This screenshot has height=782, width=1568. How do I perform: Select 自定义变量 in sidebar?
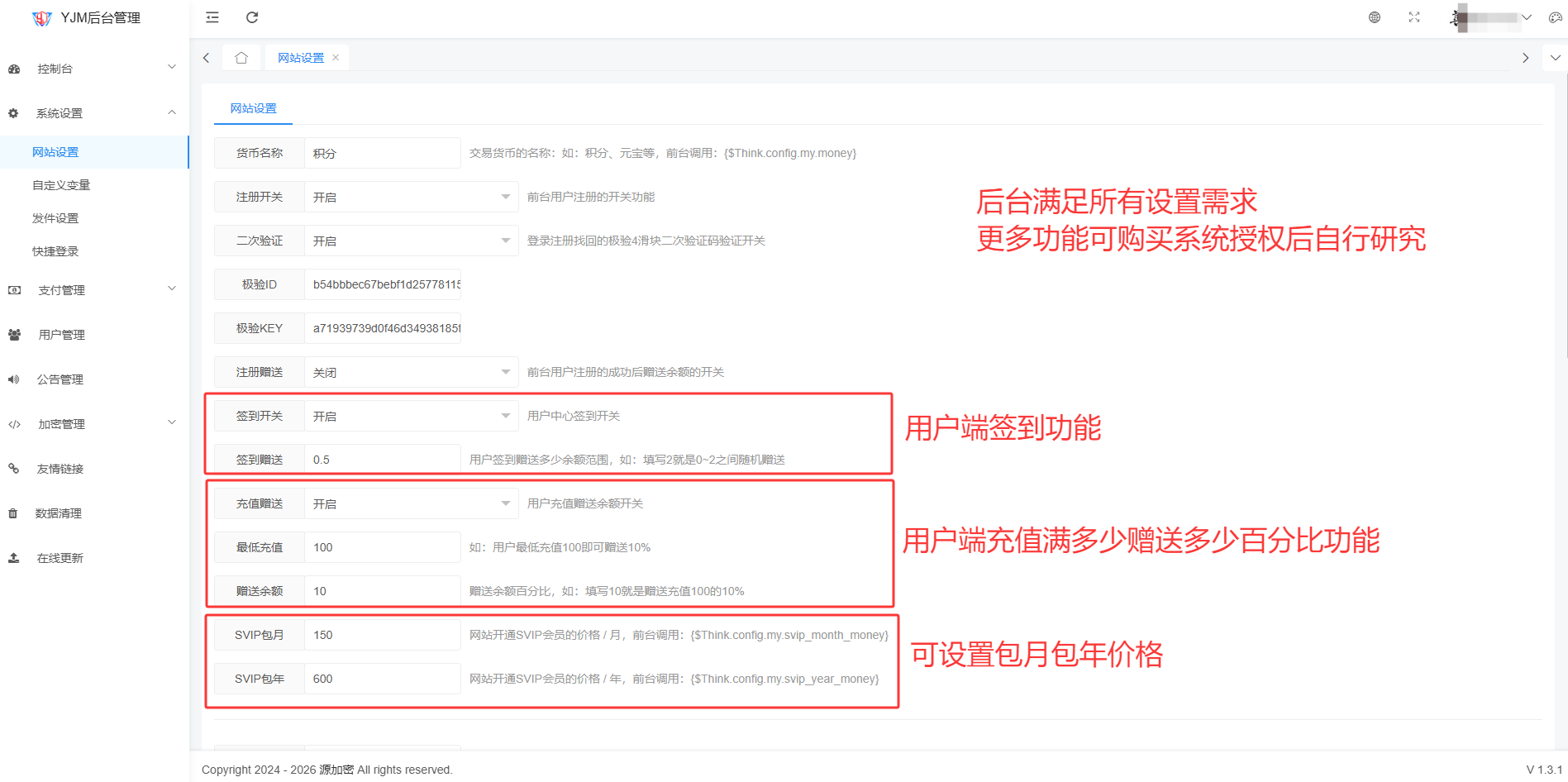coord(61,185)
